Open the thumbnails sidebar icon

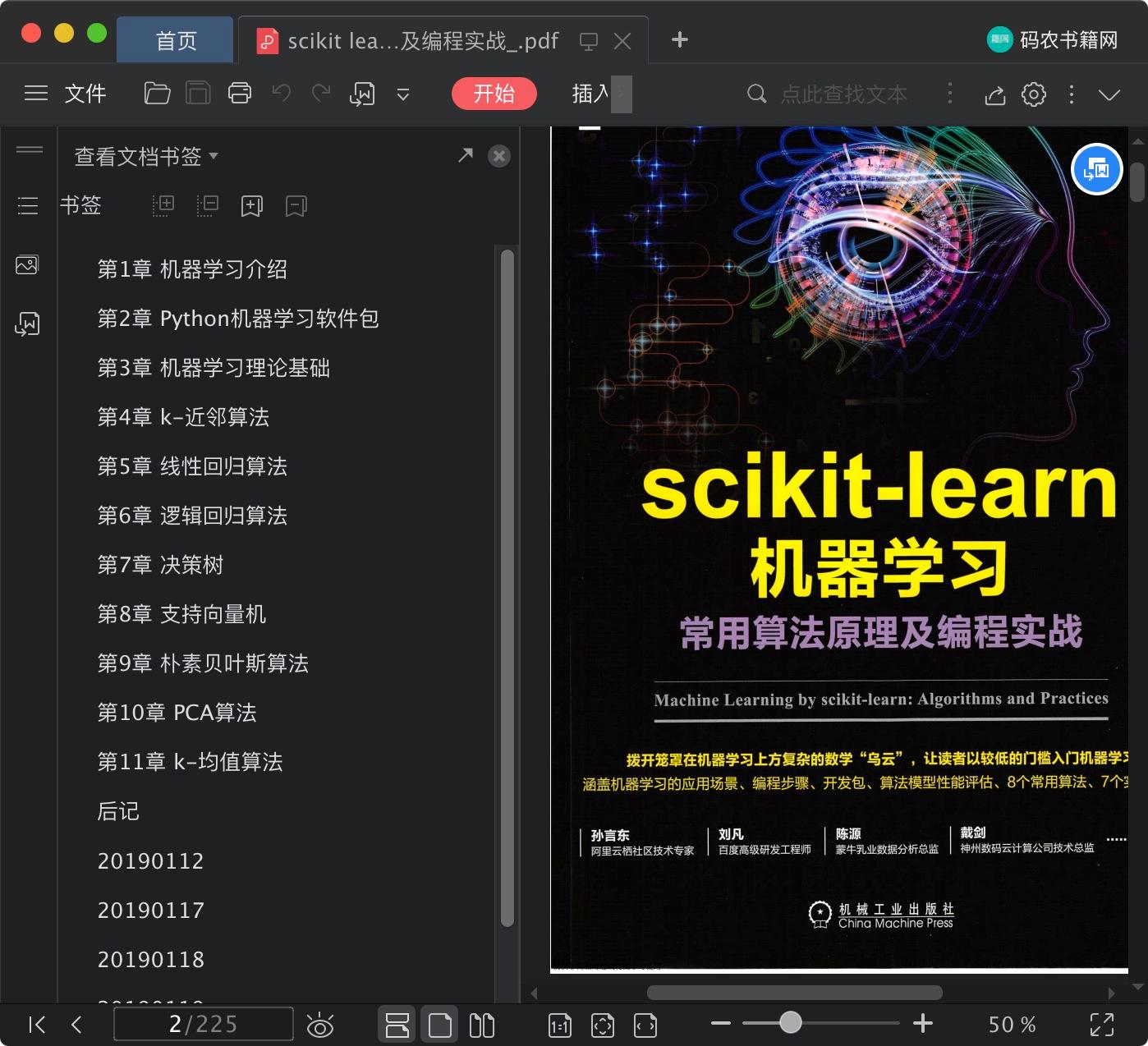(x=27, y=265)
